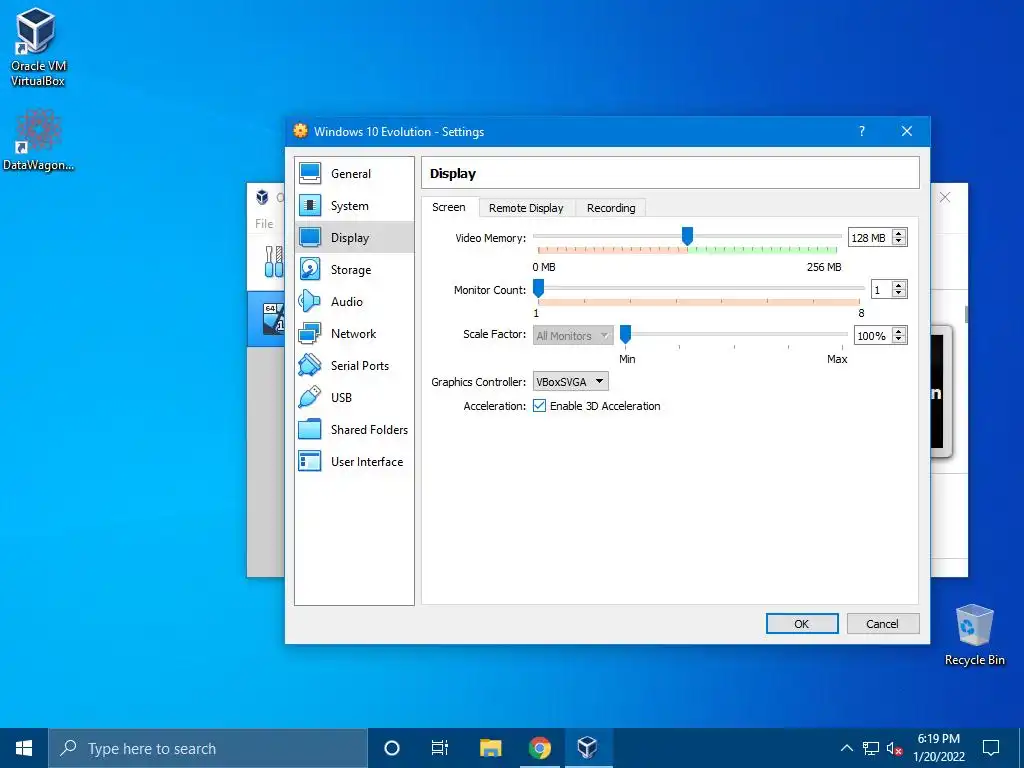
Task: Click the taskbar search box
Action: (x=208, y=748)
